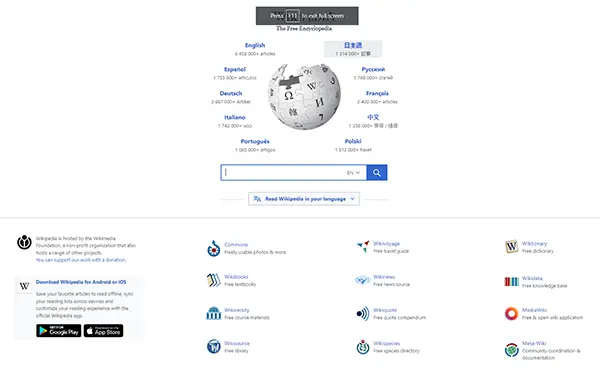The height and width of the screenshot is (368, 600).
Task: Open the Meta-Wiki text link
Action: (x=534, y=343)
